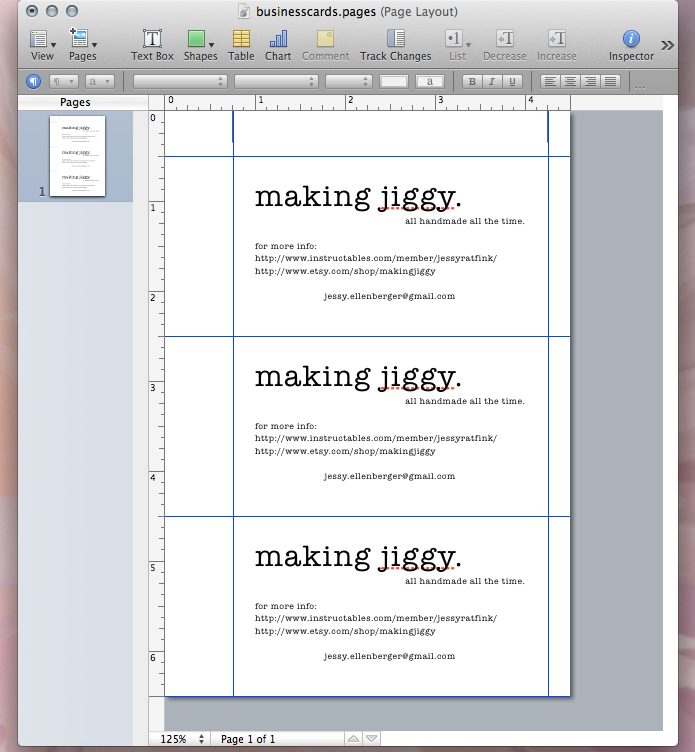Click top card's 'for more info:' line
Viewport: 695px width, 752px height.
pyautogui.click(x=286, y=246)
